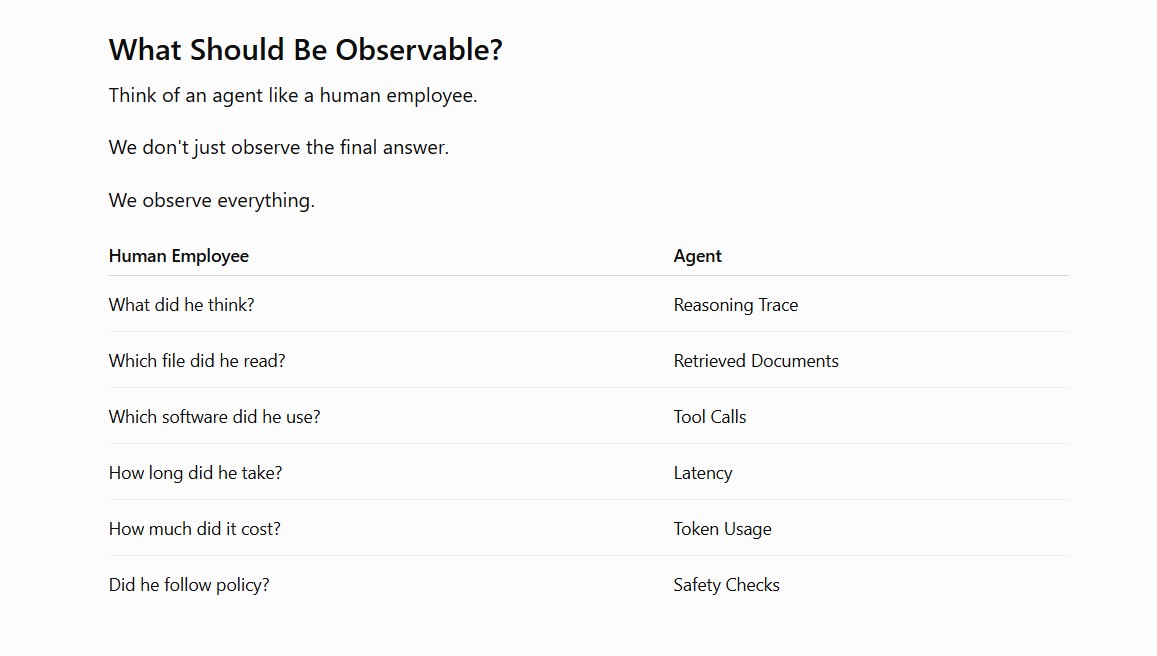Image resolution: width=1157 pixels, height=656 pixels.
Task: Click the words human employee in first paragraph
Action: [x=398, y=96]
